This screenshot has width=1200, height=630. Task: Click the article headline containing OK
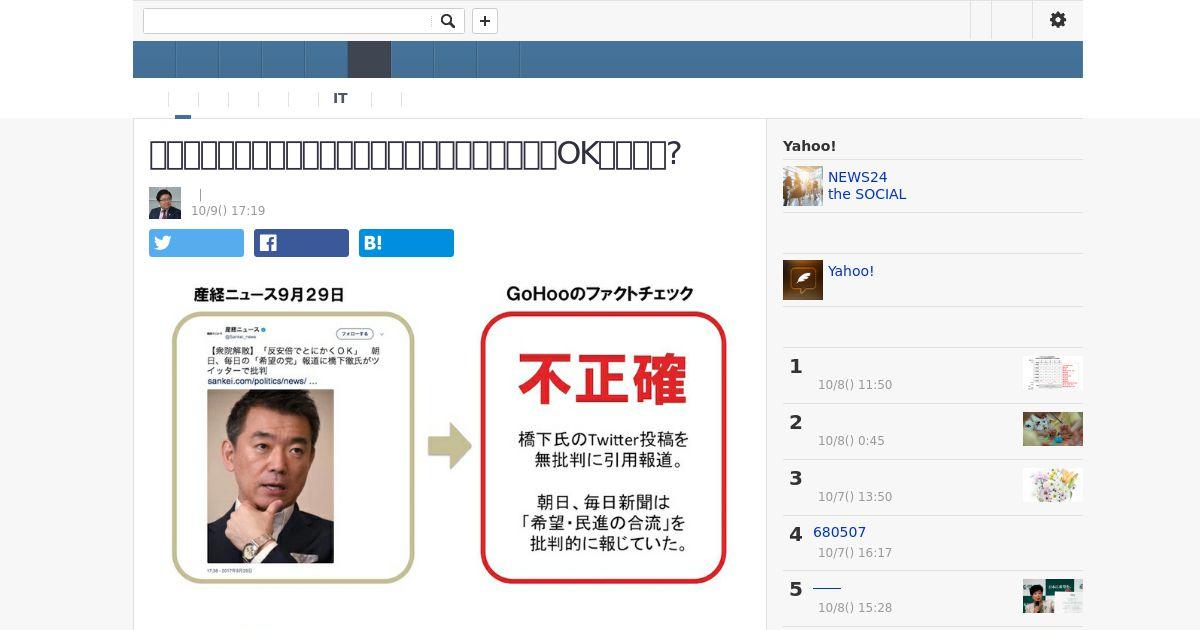click(x=415, y=154)
